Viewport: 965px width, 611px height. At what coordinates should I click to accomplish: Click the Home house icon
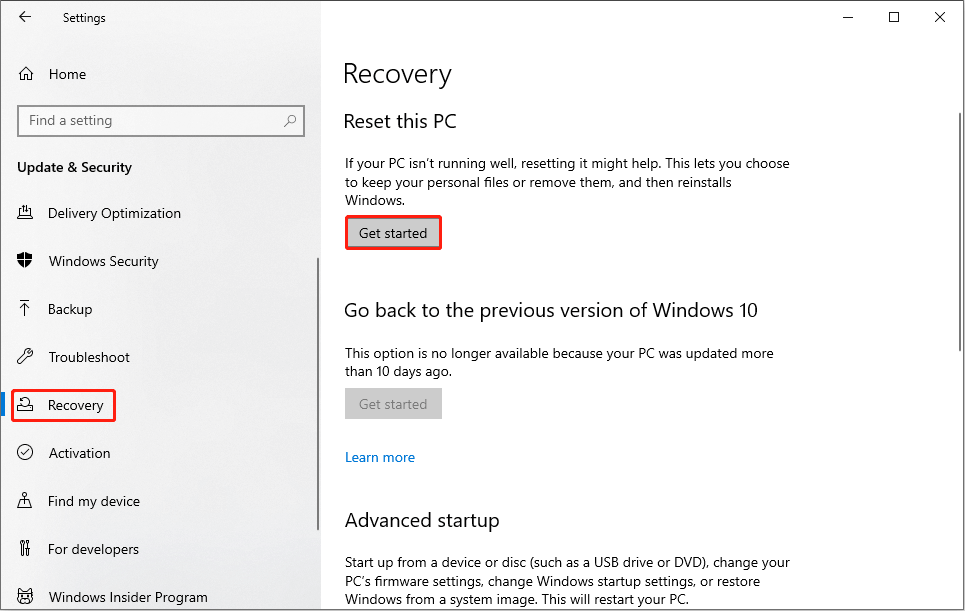26,74
